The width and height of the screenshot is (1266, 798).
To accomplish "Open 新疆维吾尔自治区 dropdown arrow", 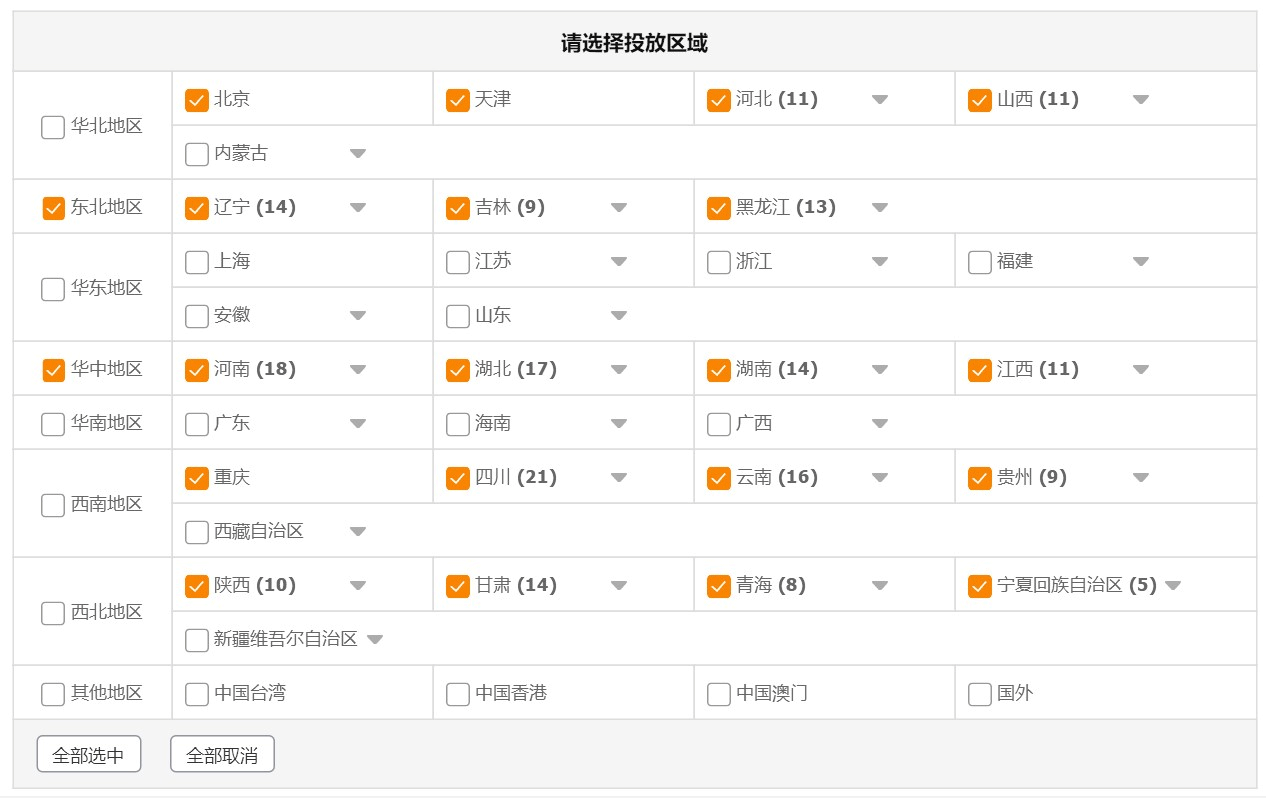I will [375, 640].
